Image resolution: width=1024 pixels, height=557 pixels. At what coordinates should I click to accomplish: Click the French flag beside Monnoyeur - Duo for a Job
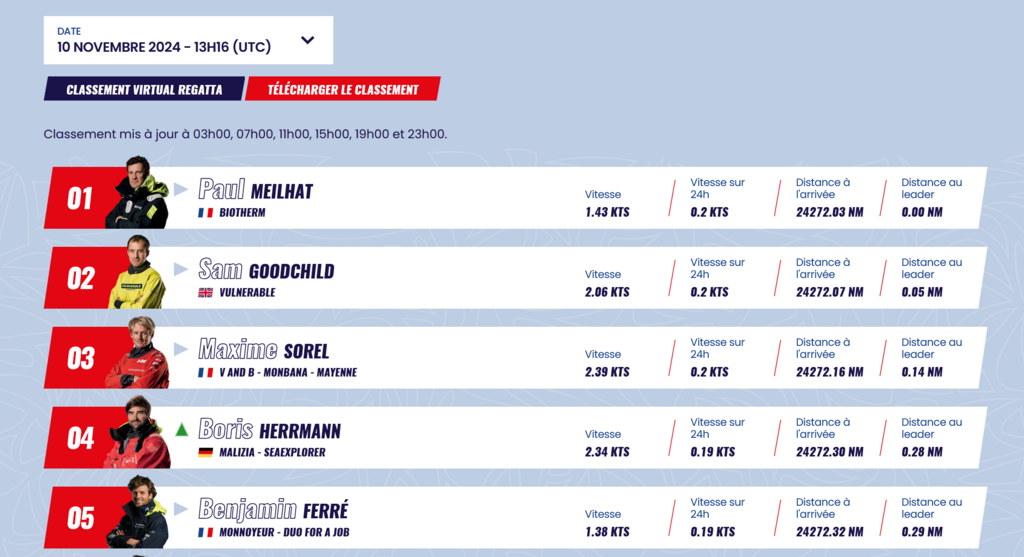coord(206,532)
